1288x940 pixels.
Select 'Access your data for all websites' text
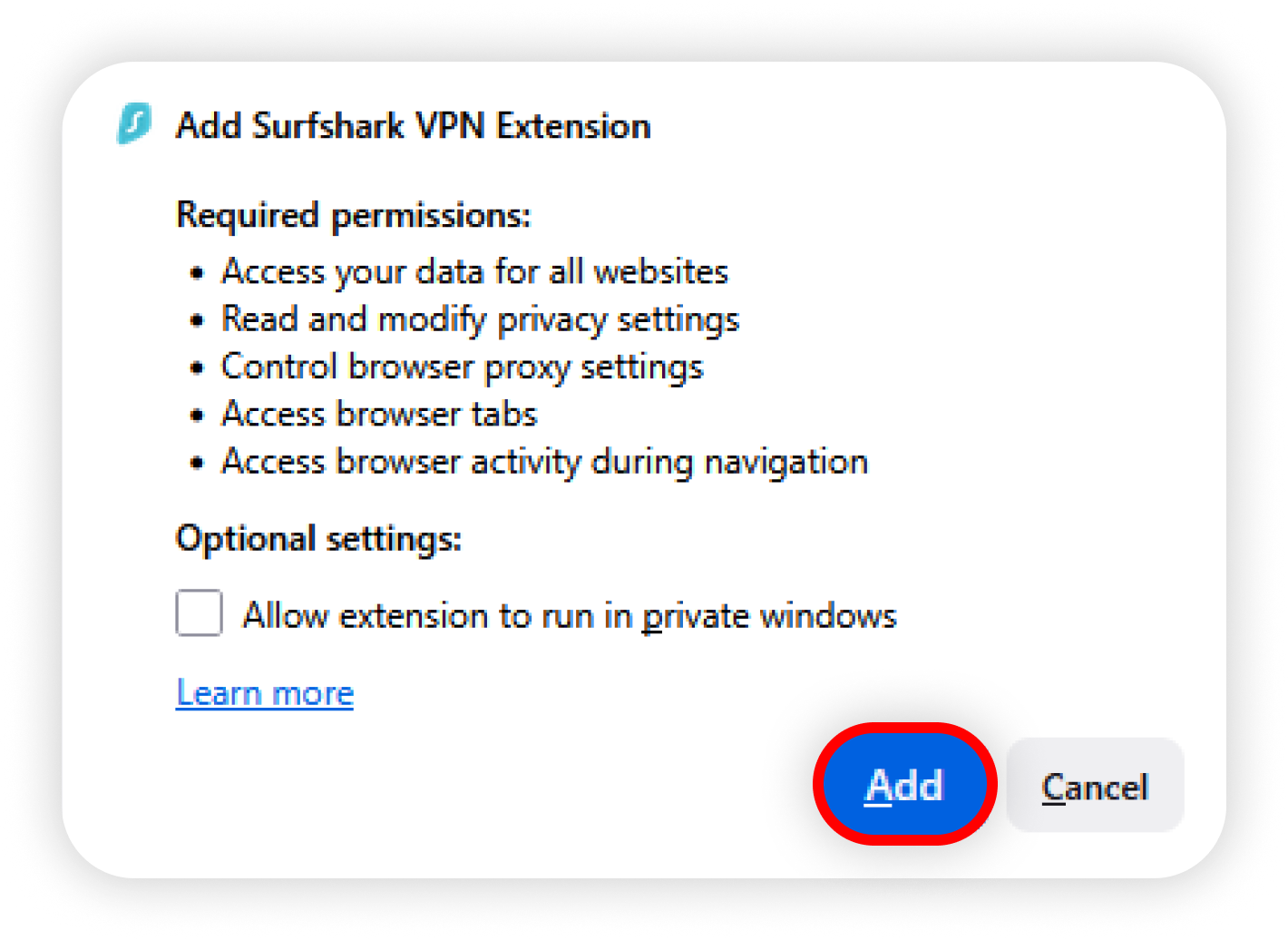(x=474, y=271)
